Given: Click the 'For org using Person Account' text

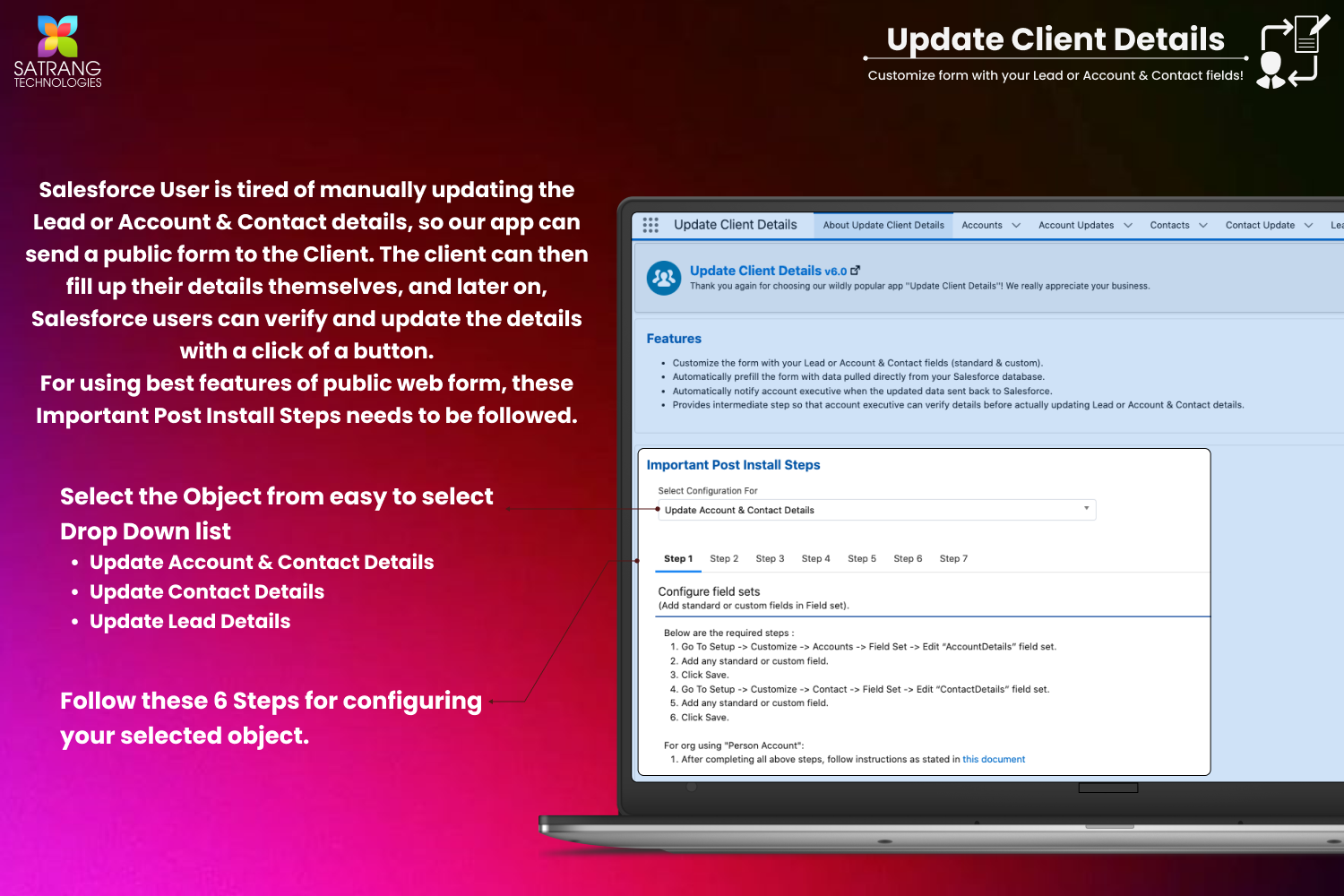Looking at the screenshot, I should [x=734, y=745].
